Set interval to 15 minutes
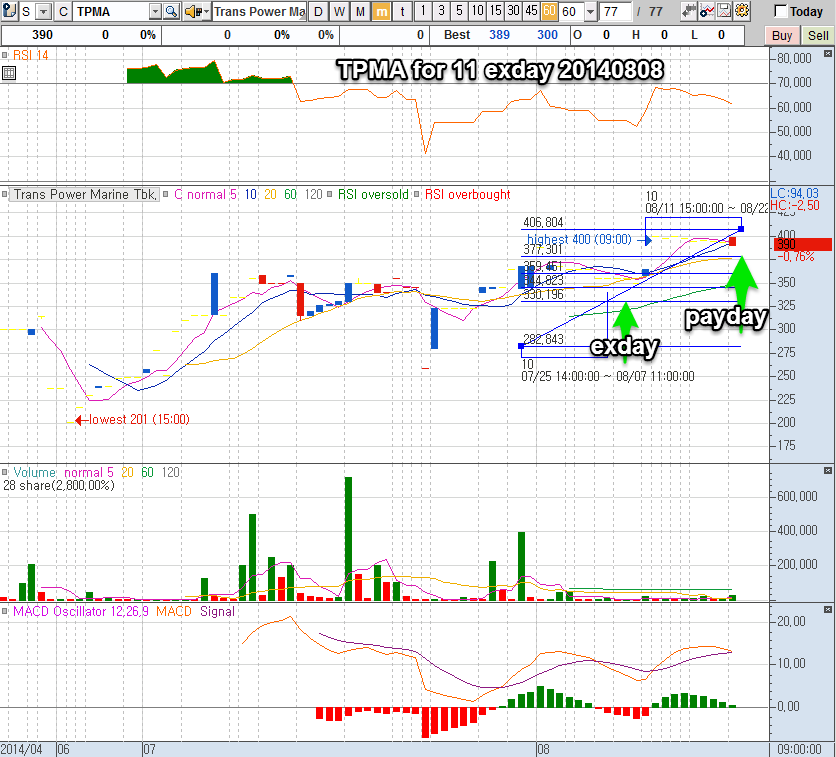836x757 pixels. (x=495, y=11)
